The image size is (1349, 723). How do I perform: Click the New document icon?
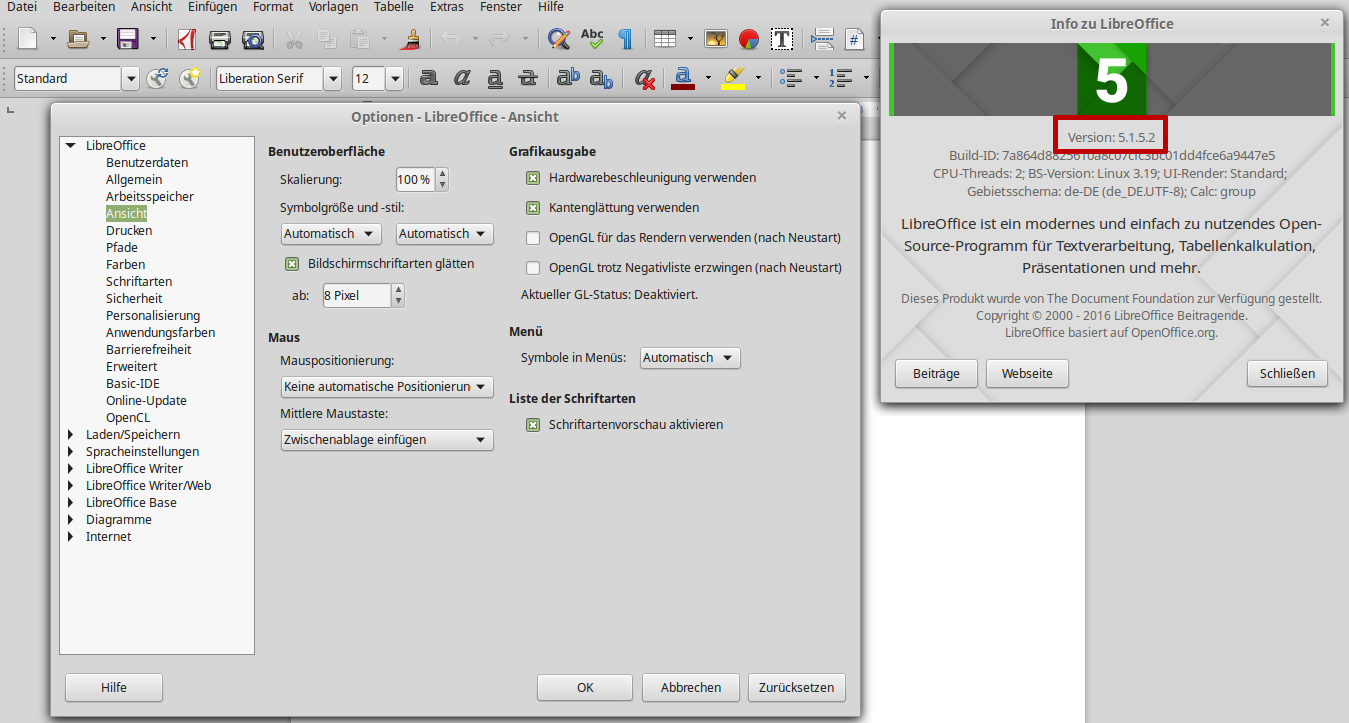click(28, 39)
